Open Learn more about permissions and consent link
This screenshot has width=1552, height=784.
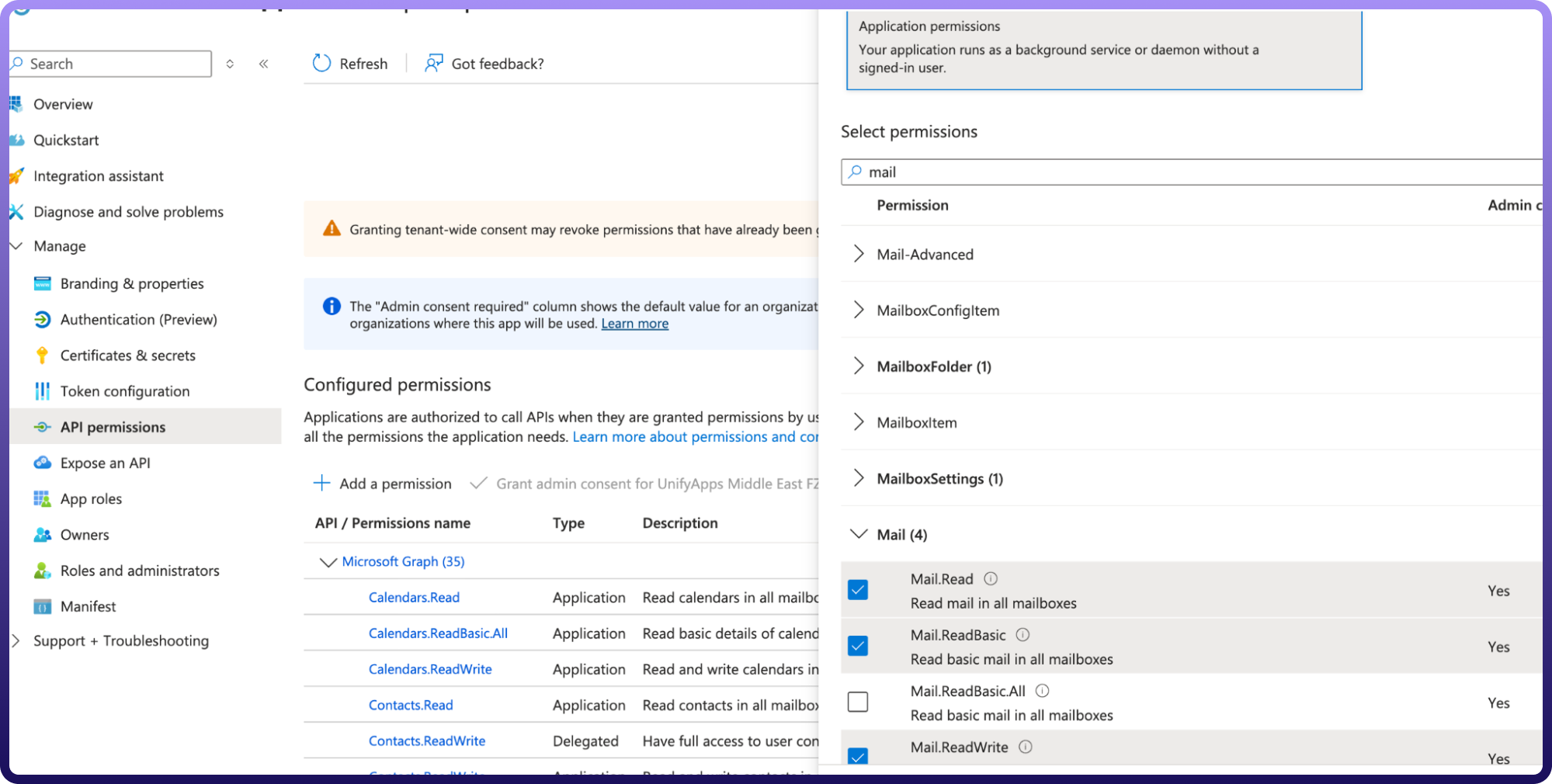click(696, 437)
